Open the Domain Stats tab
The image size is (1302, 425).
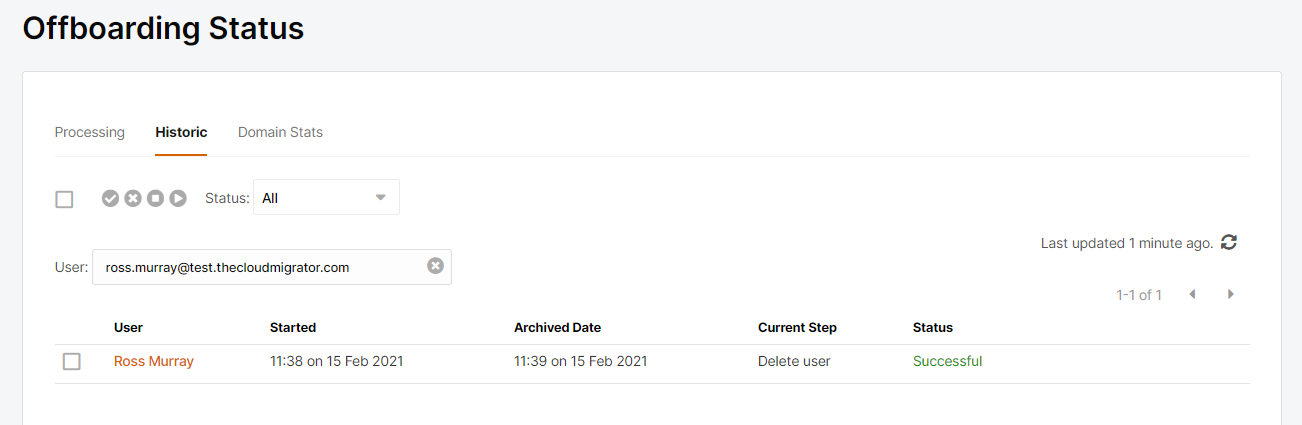(280, 132)
